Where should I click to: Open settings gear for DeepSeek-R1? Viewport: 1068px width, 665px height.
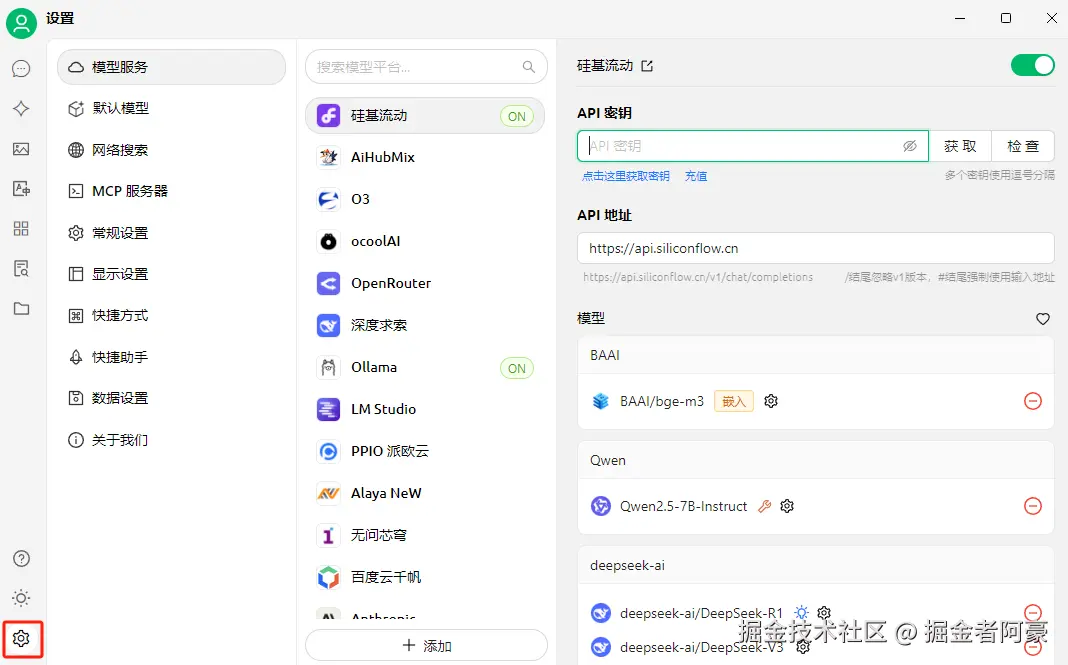pyautogui.click(x=824, y=613)
